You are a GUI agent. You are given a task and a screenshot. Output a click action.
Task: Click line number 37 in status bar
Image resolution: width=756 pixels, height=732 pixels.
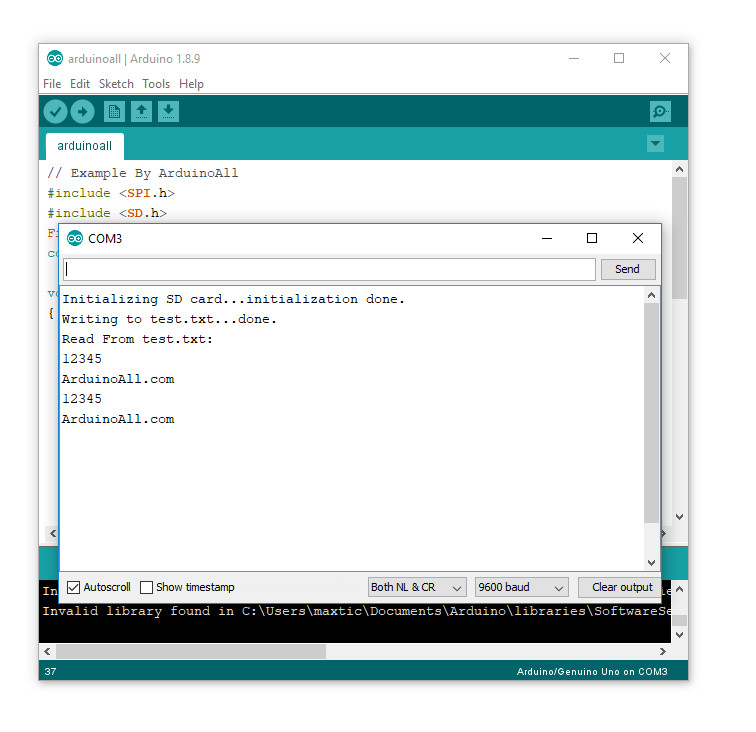pyautogui.click(x=51, y=672)
